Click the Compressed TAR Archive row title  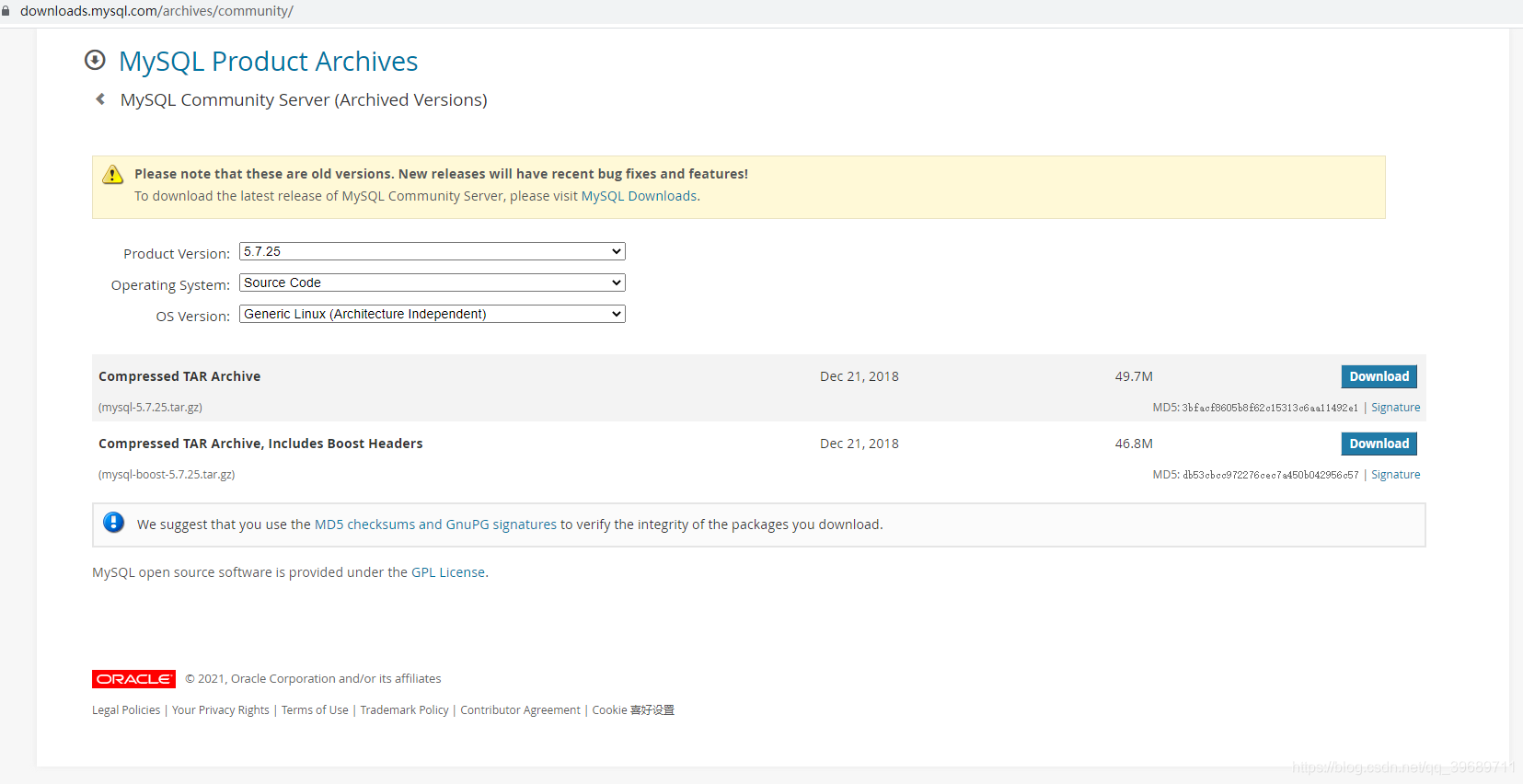[x=179, y=376]
